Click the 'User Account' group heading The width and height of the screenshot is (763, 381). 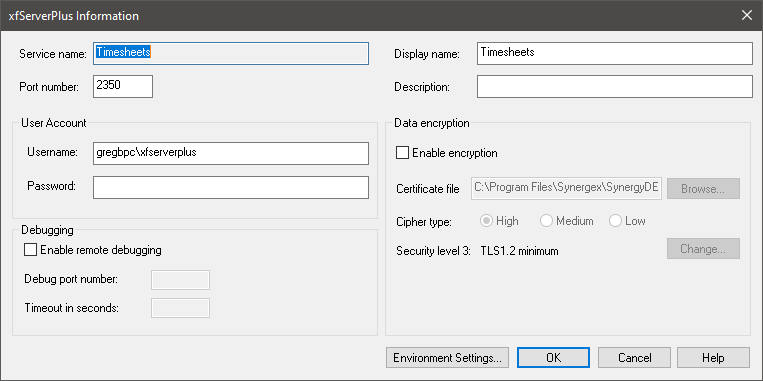click(x=54, y=123)
